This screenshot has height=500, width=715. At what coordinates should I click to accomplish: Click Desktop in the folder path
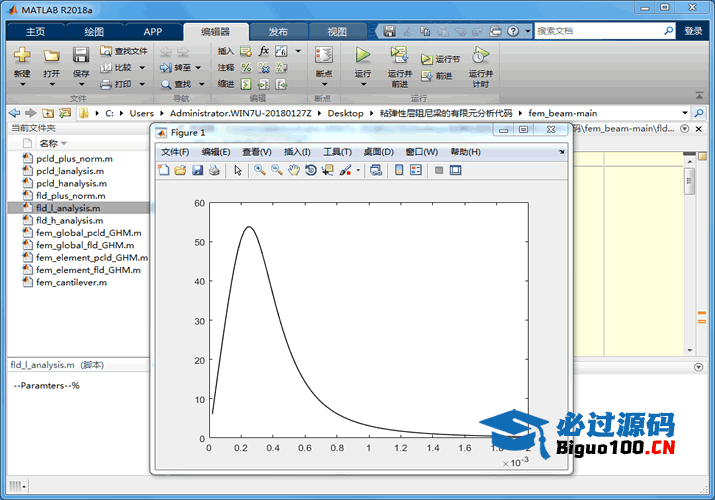(345, 113)
